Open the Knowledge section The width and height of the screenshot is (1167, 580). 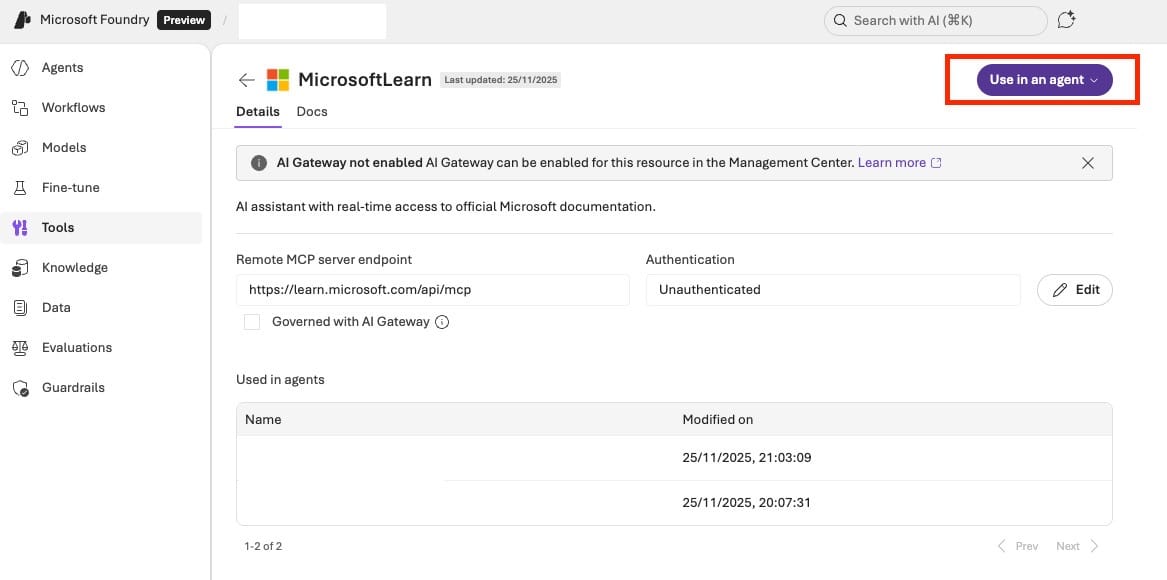pyautogui.click(x=74, y=268)
